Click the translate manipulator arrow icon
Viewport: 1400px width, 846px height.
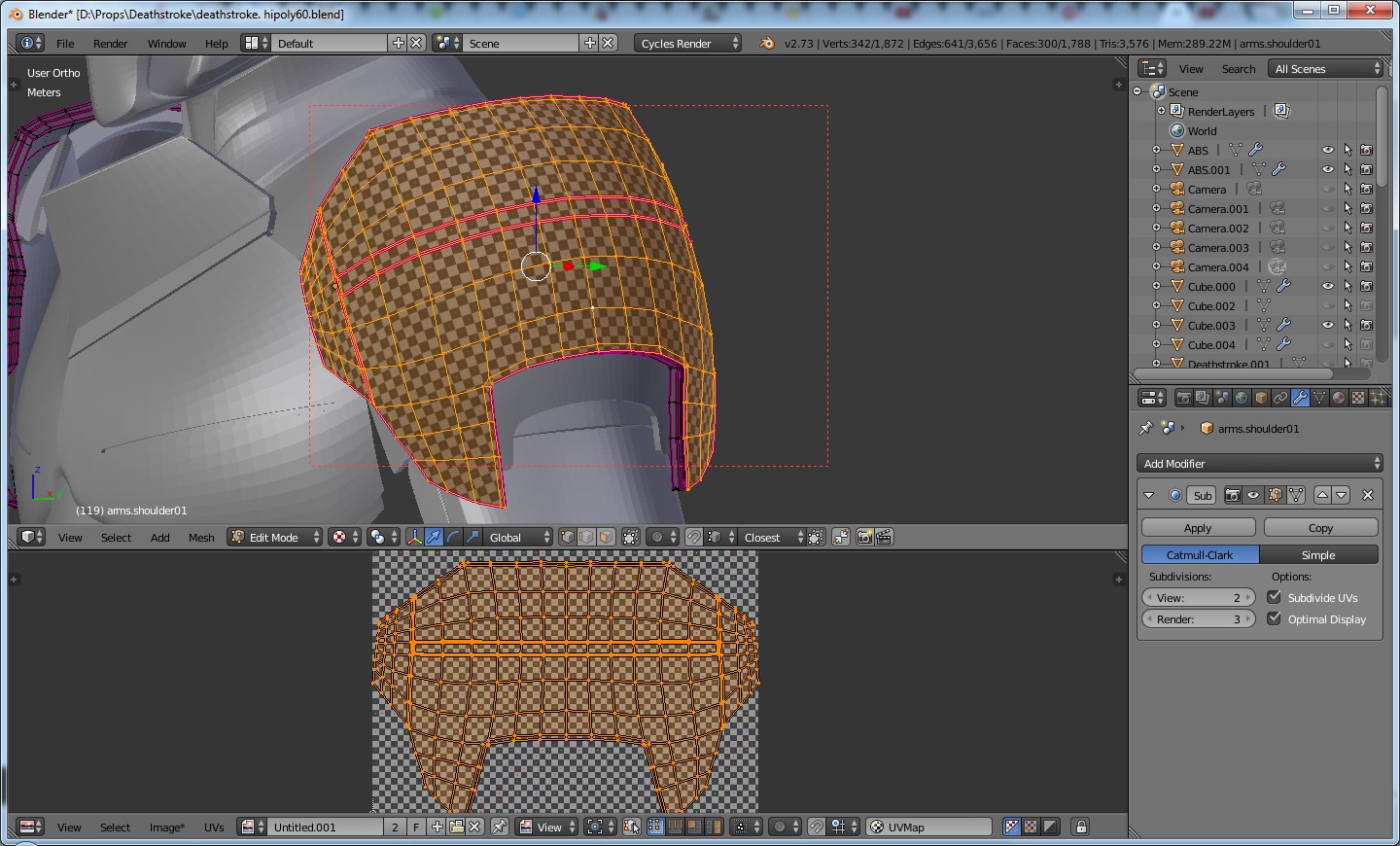click(434, 537)
